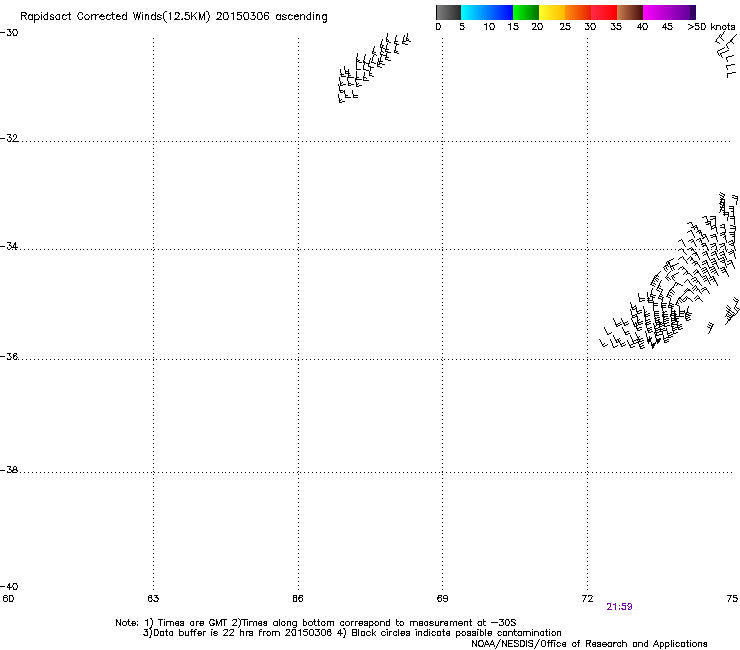
Task: Click the -32 latitude axis label
Action: (9, 138)
